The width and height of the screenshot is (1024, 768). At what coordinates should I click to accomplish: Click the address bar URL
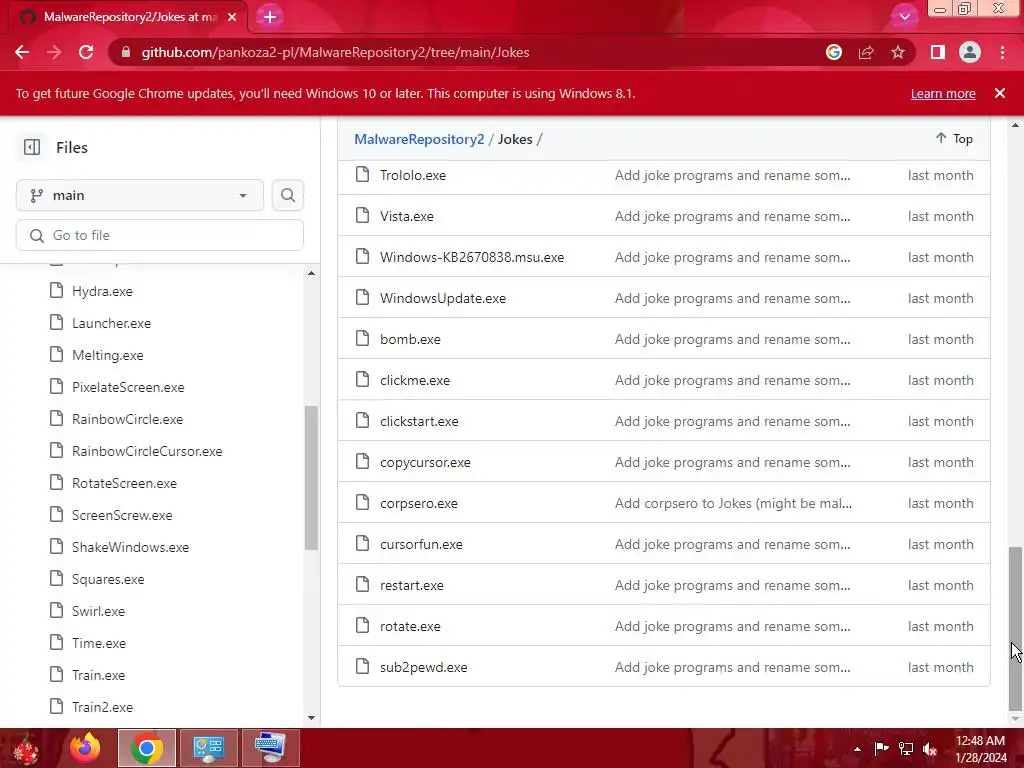(x=335, y=52)
